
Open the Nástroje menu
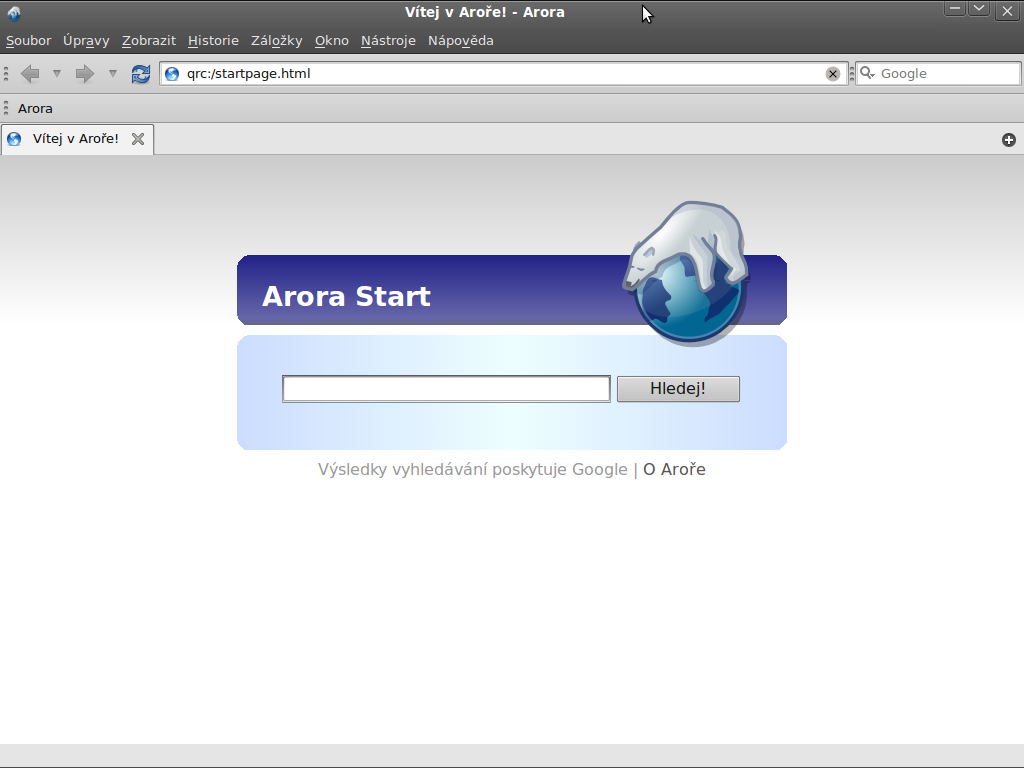tap(389, 40)
